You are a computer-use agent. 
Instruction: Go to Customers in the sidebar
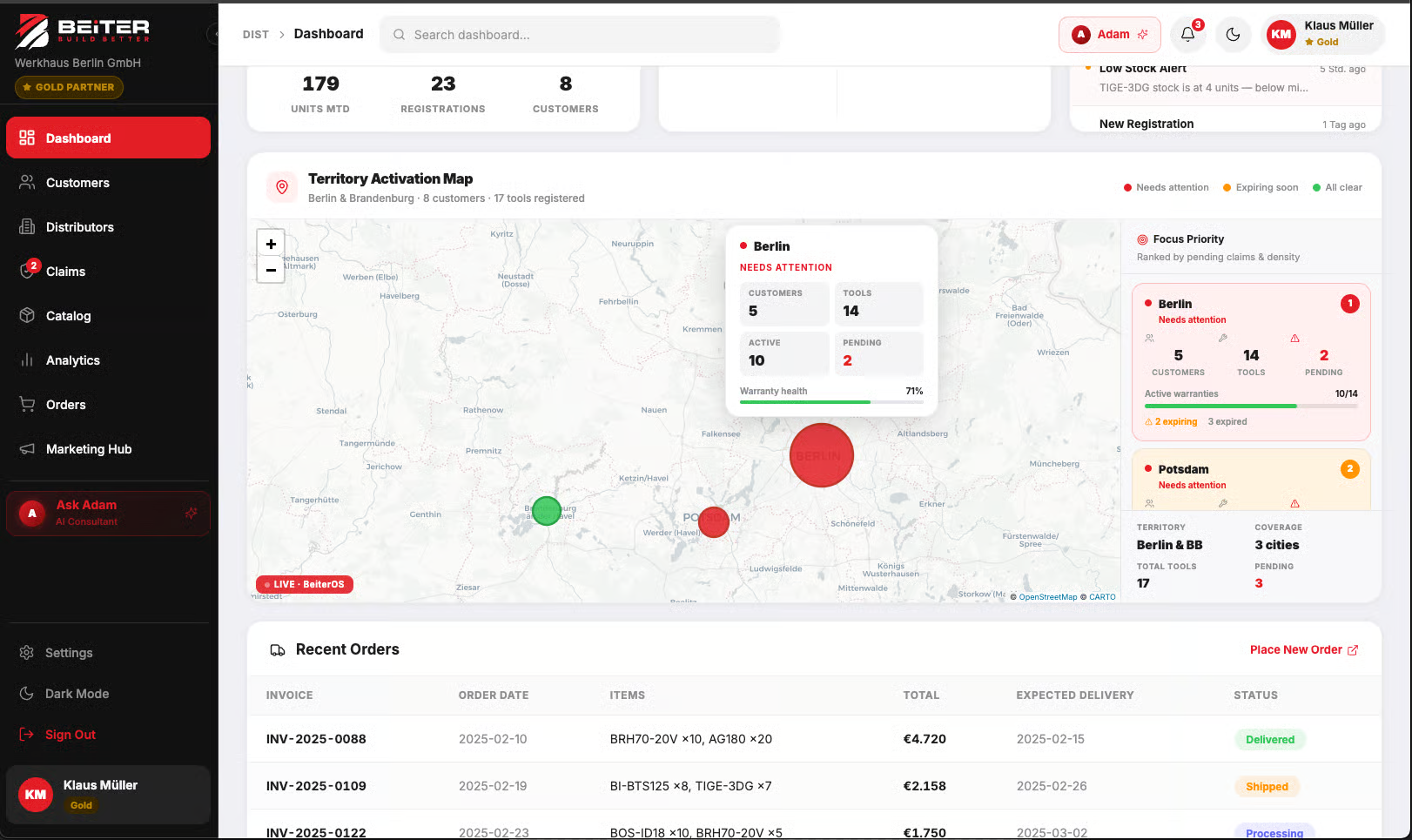(108, 183)
